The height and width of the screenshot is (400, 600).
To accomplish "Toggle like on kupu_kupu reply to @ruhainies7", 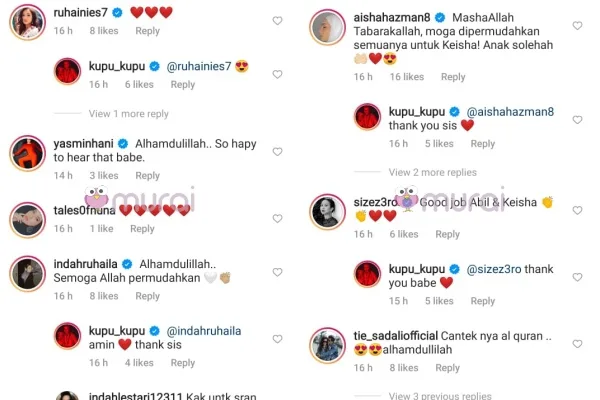I will [x=277, y=74].
